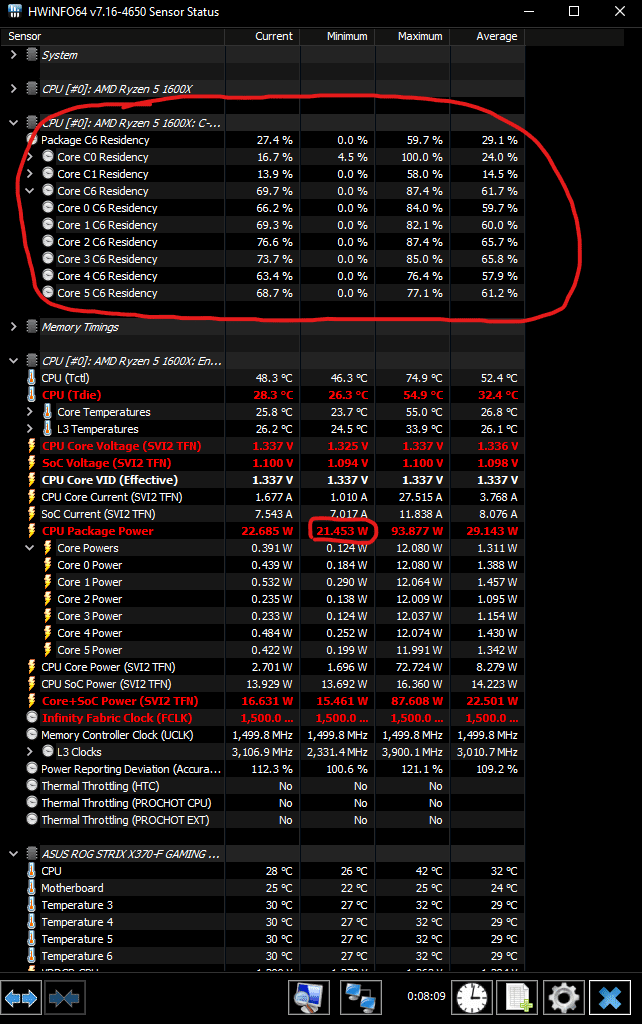This screenshot has width=642, height=1024.
Task: Click the thermometer icon beside Temperature 3
Action: [x=31, y=904]
